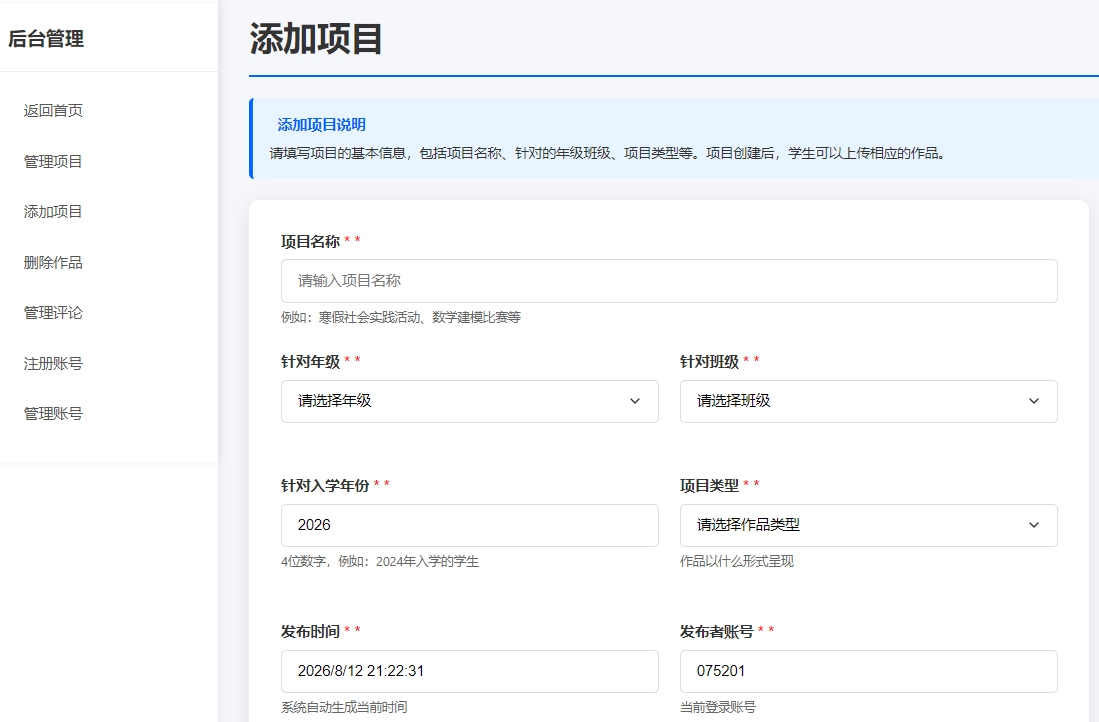1099x722 pixels.
Task: Open the 请选择作品类型 dropdown
Action: point(868,525)
